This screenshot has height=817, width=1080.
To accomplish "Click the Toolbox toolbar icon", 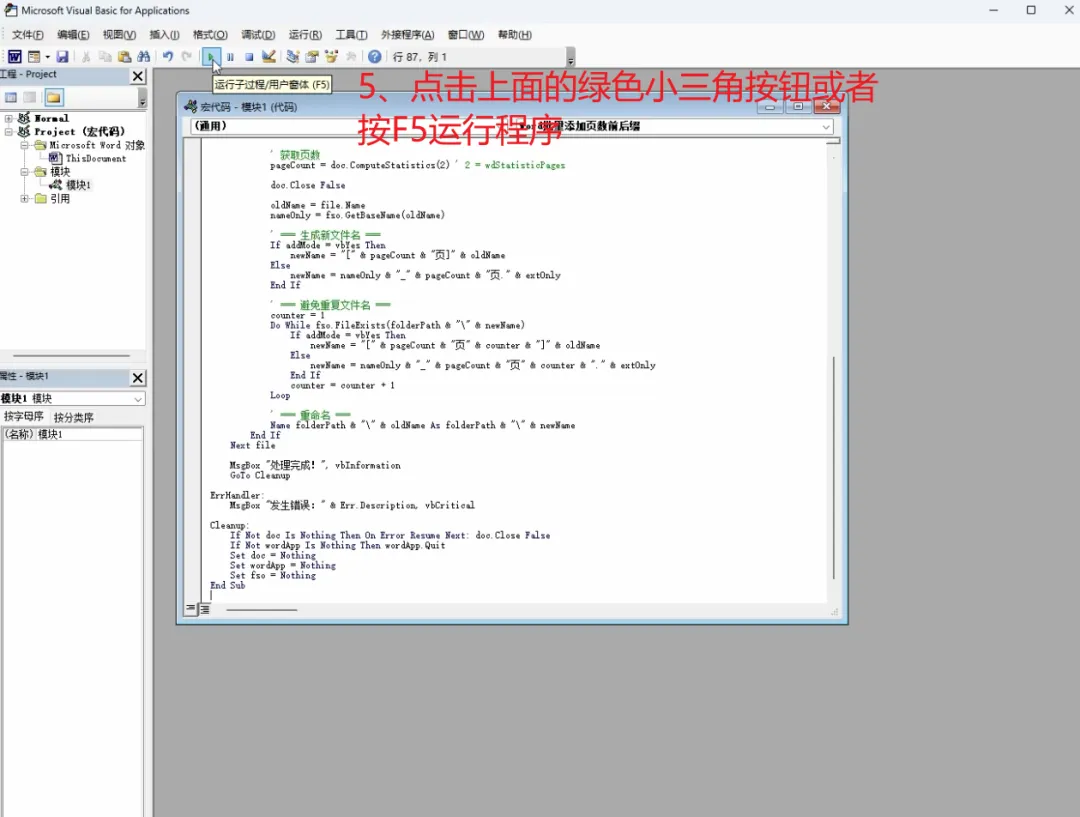I will point(351,56).
